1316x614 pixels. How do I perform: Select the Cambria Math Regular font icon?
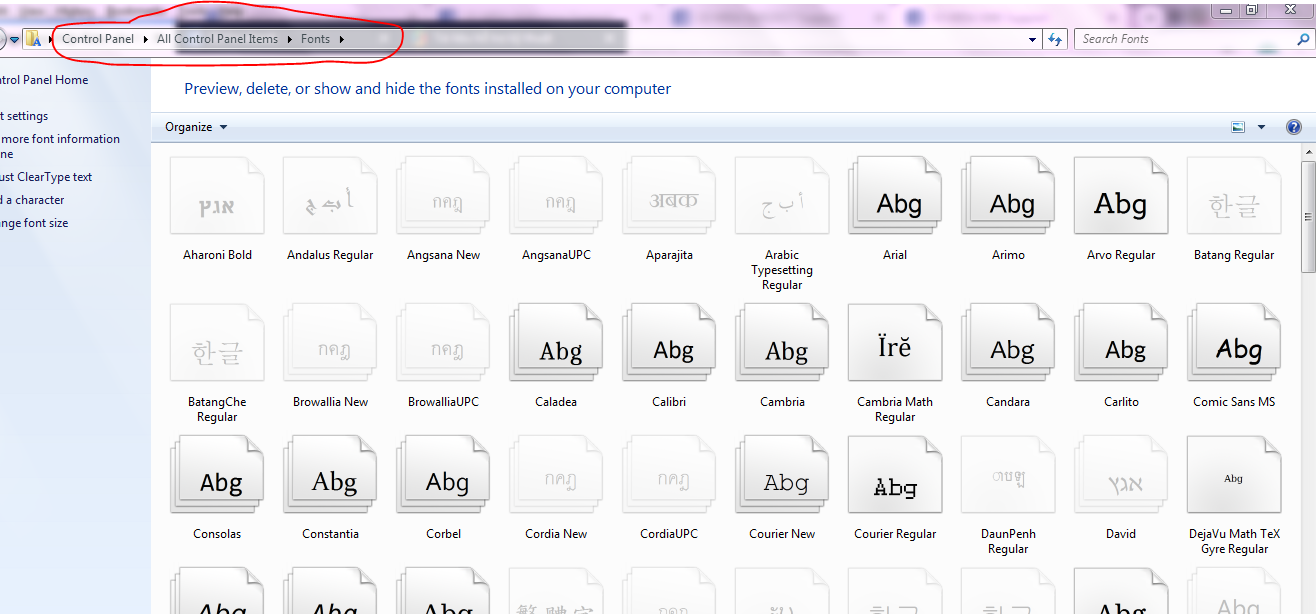[895, 344]
